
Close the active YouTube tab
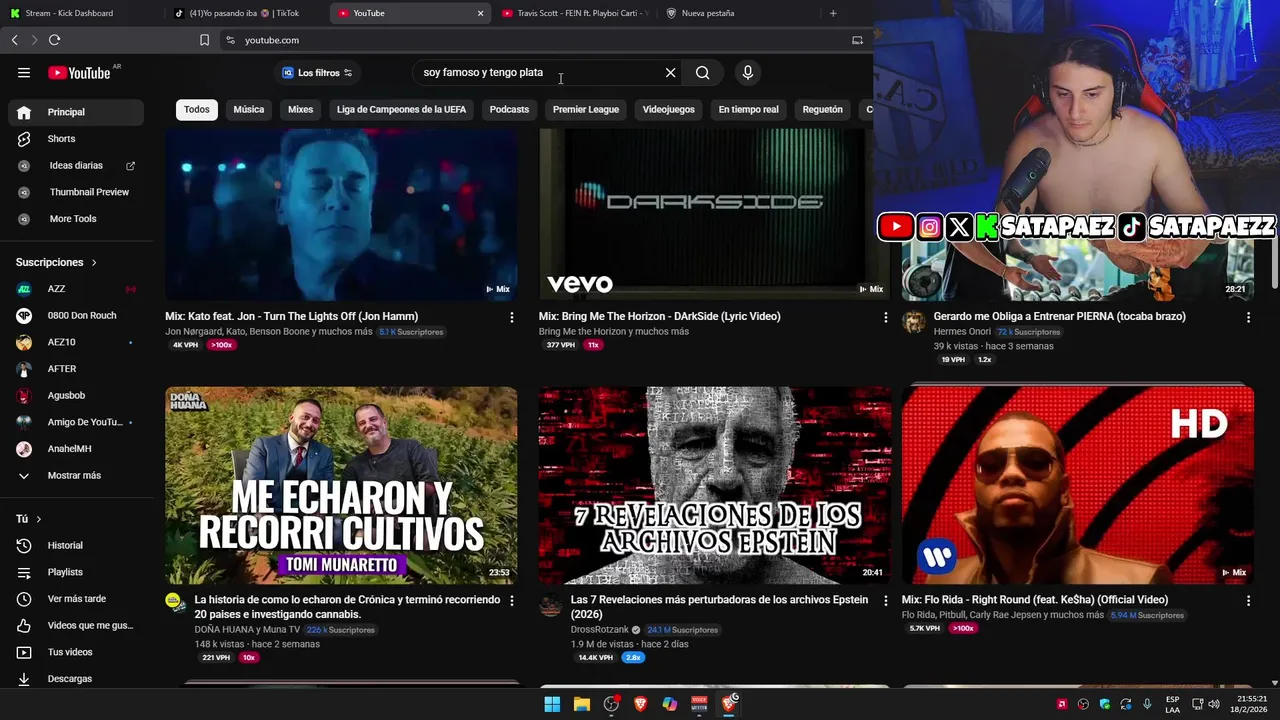(480, 13)
